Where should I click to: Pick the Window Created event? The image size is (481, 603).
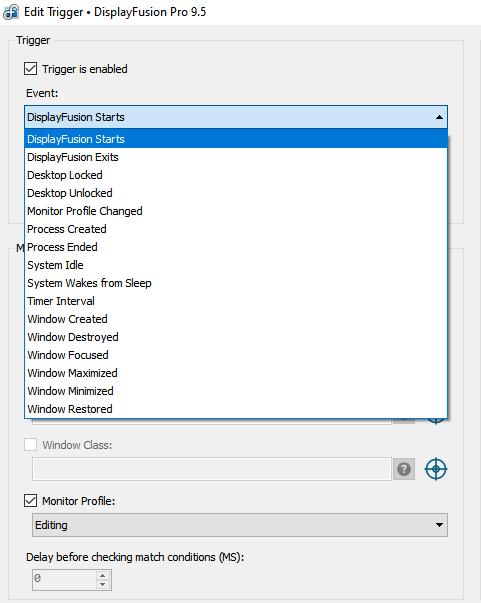click(236, 319)
